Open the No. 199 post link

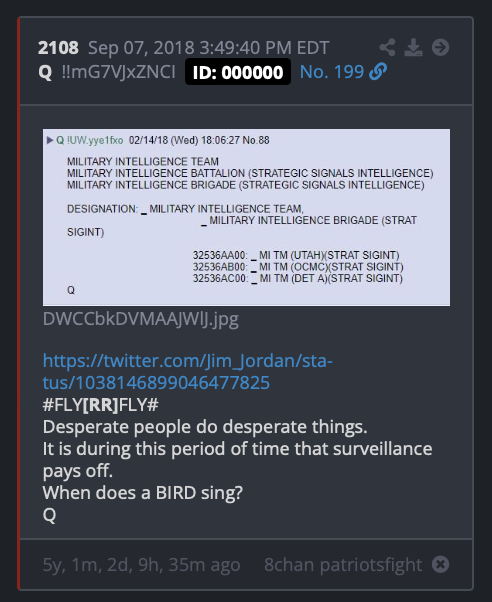click(331, 72)
